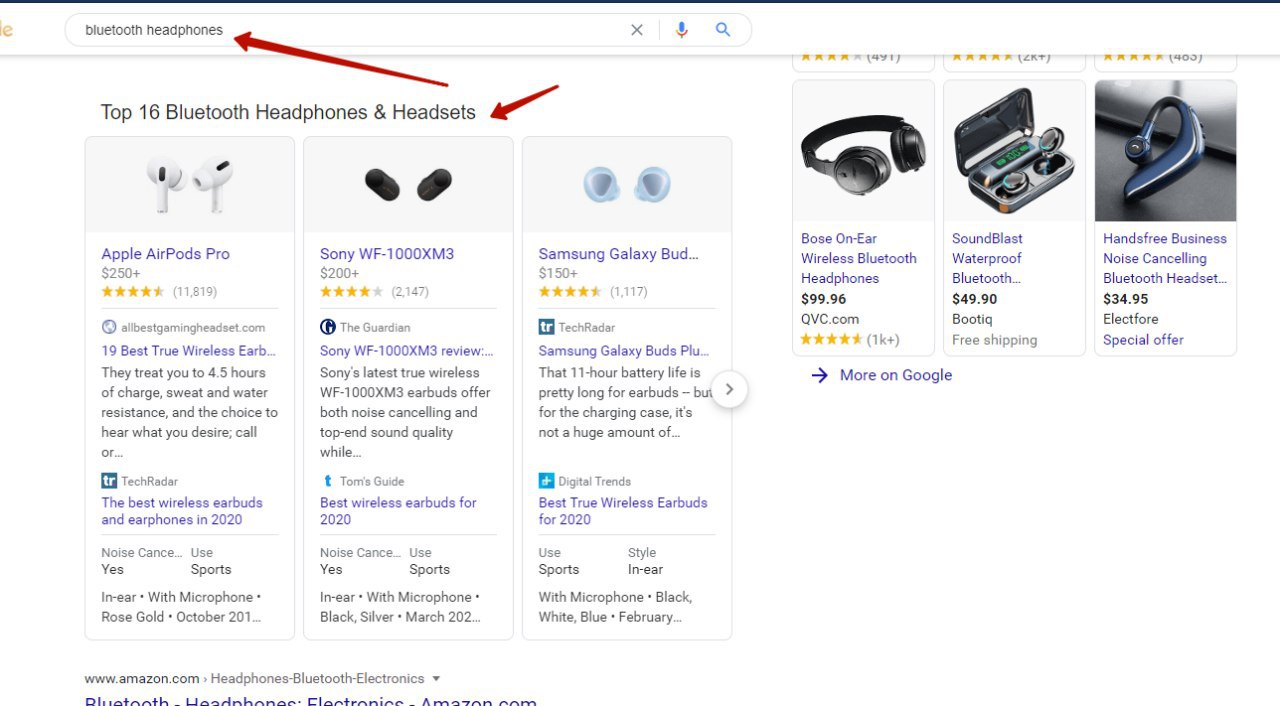Click the QVC.com seller name
Screen dimensions: 1280x706
(x=830, y=319)
